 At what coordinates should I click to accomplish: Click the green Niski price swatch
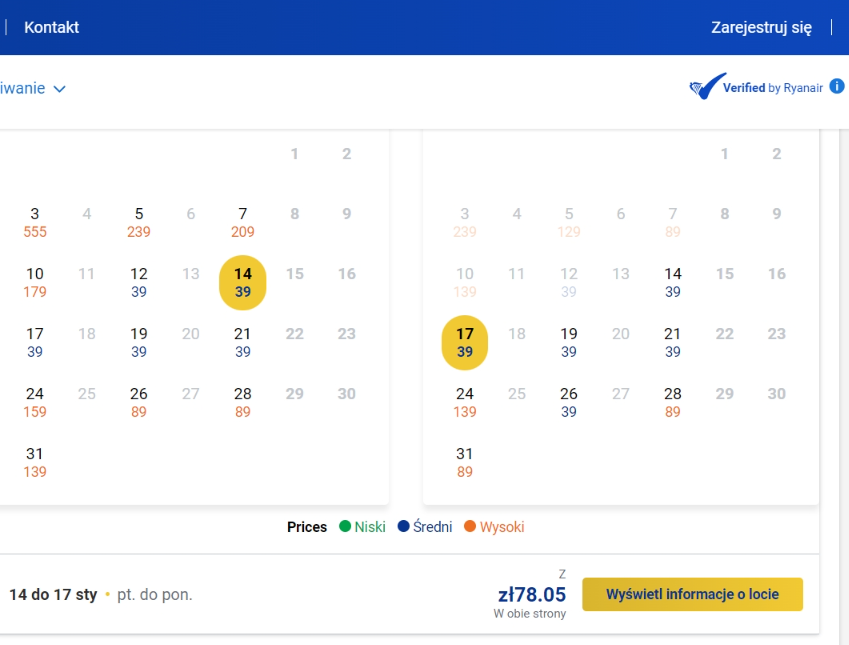(345, 526)
